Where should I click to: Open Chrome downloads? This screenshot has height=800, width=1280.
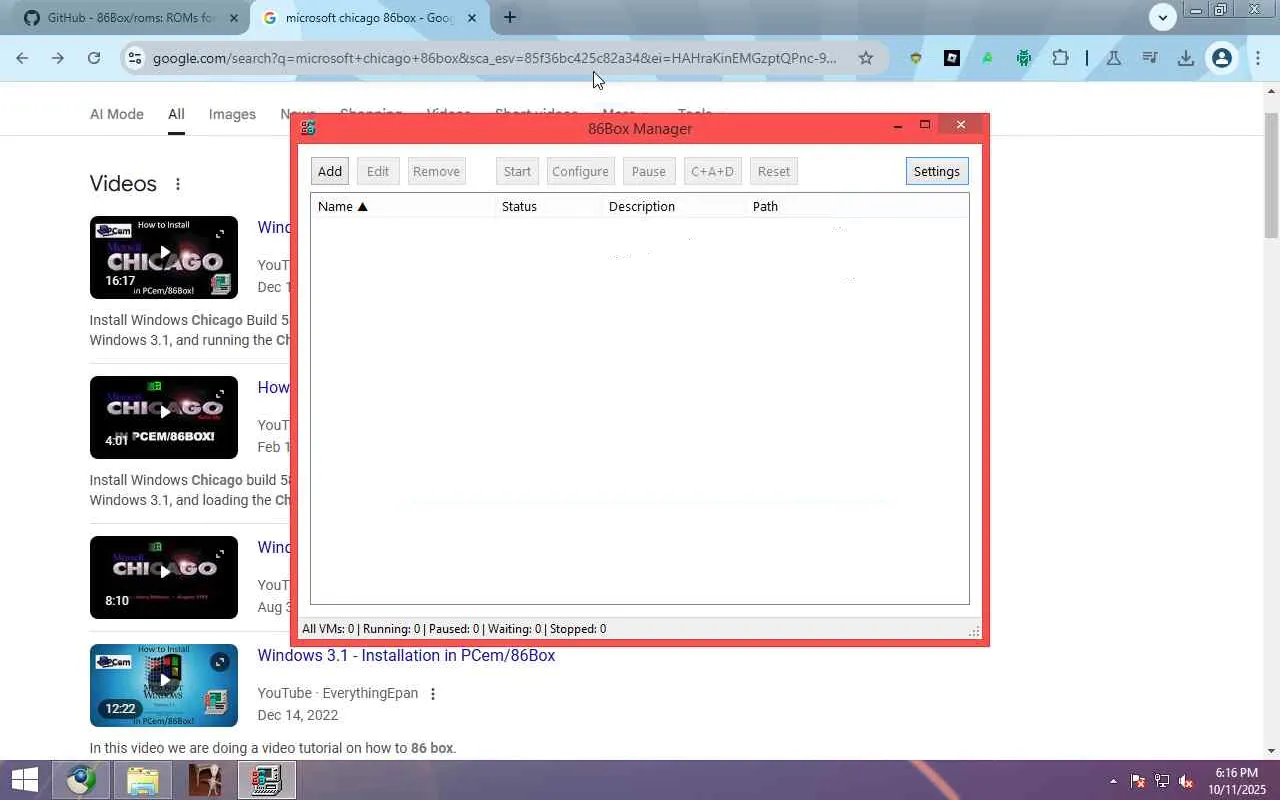[x=1186, y=58]
